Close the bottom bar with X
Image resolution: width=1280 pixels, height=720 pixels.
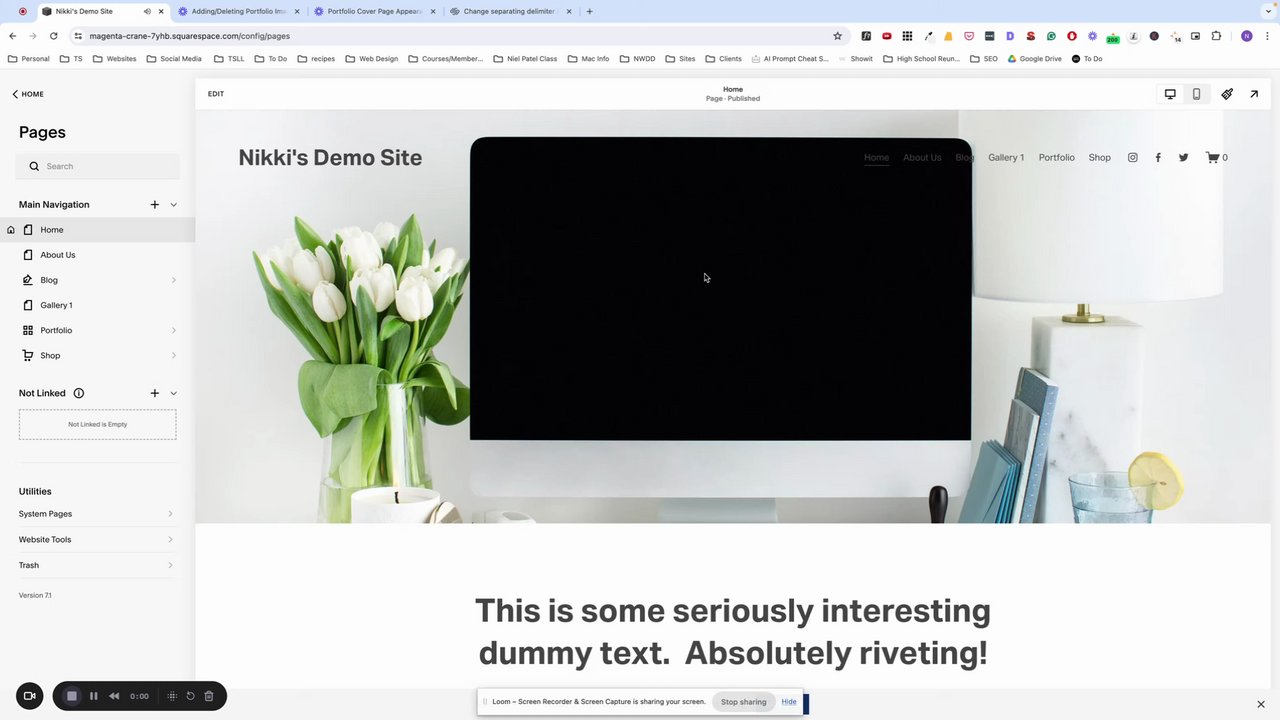[1261, 704]
